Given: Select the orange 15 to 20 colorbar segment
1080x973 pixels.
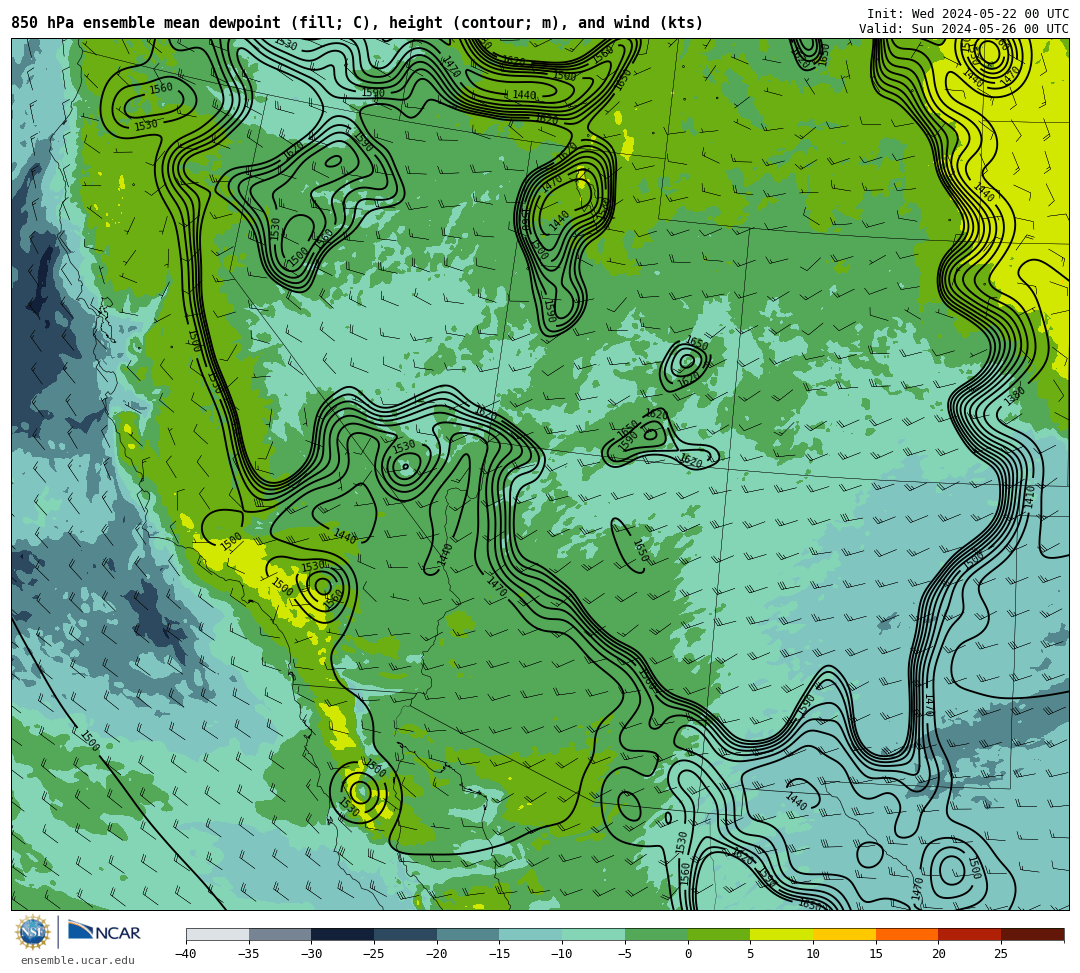Looking at the screenshot, I should click(907, 934).
